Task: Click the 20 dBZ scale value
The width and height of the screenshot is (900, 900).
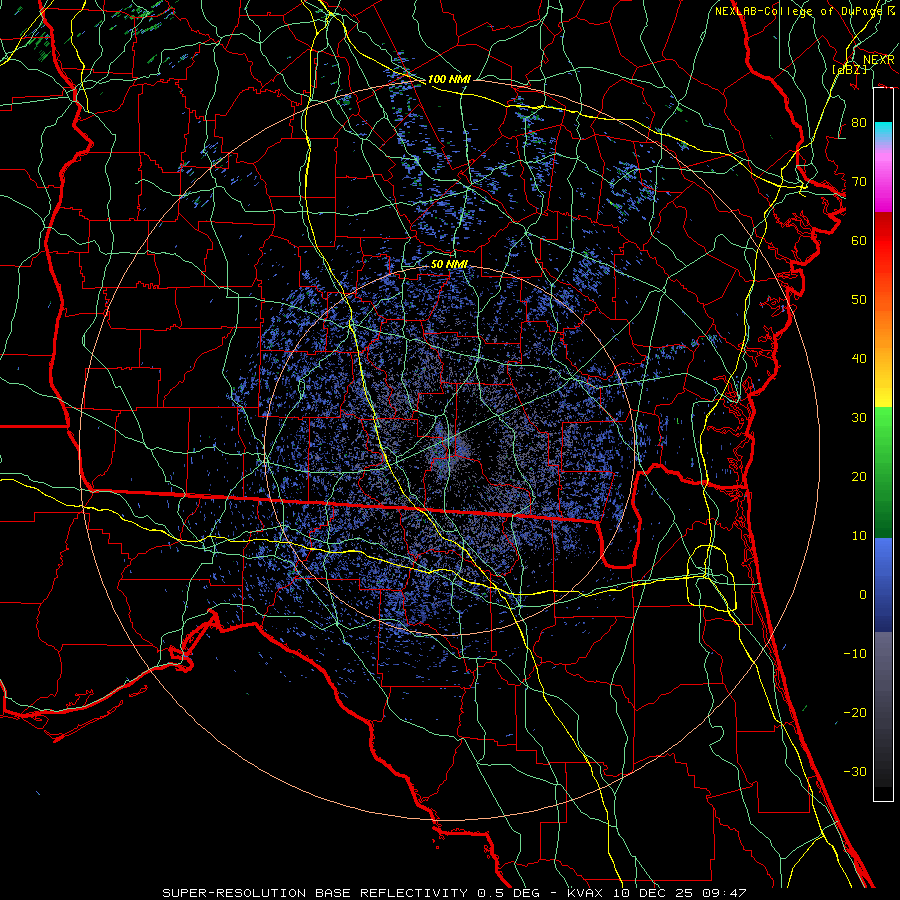Action: (859, 477)
